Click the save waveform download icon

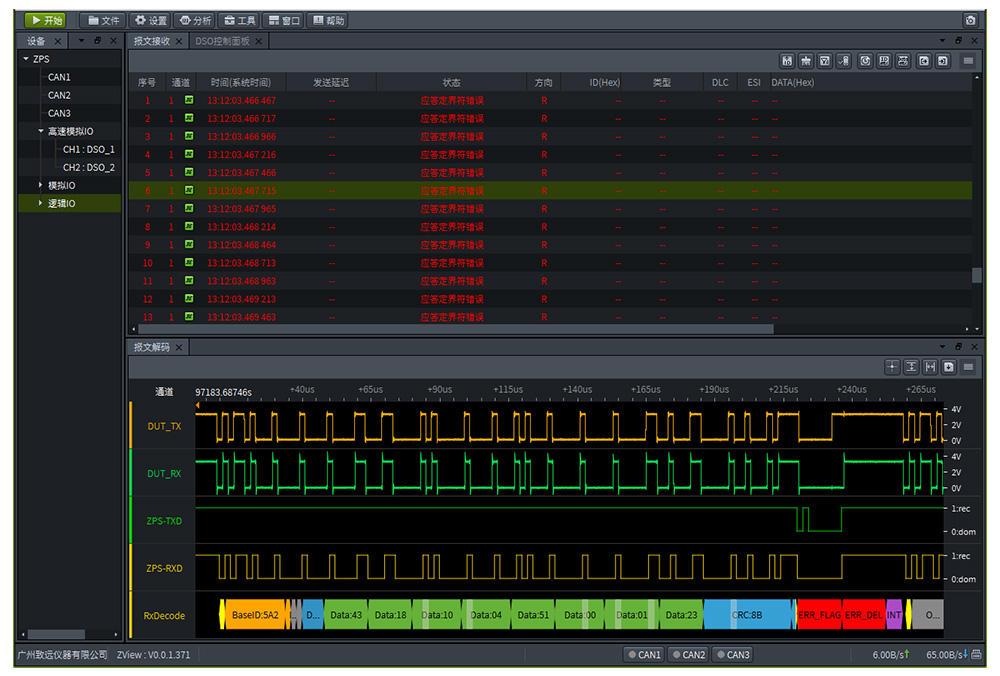949,367
